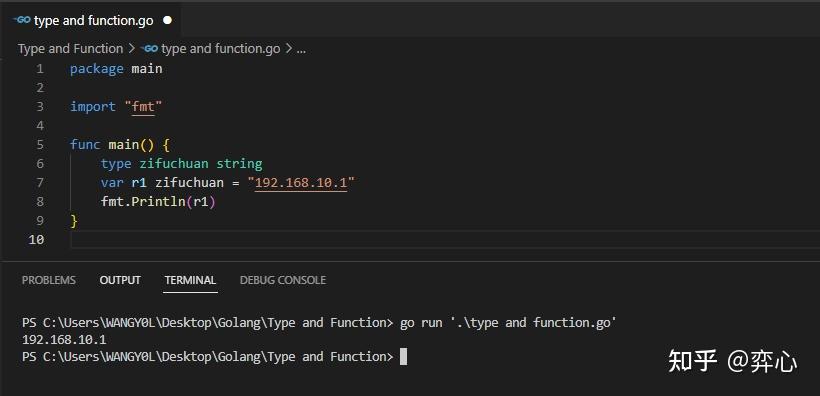Open the DEBUG CONSOLE panel tab
The height and width of the screenshot is (396, 820).
click(x=283, y=280)
